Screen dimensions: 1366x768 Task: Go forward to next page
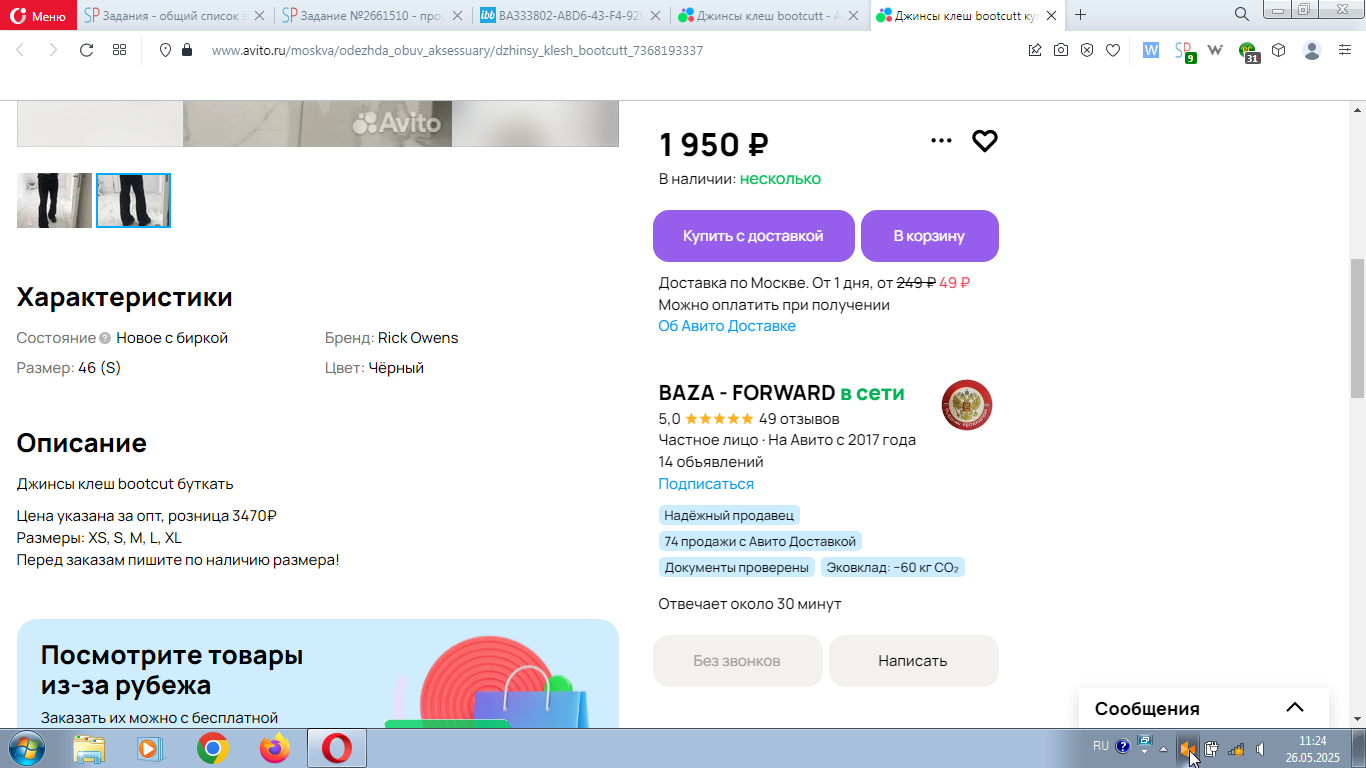click(53, 50)
